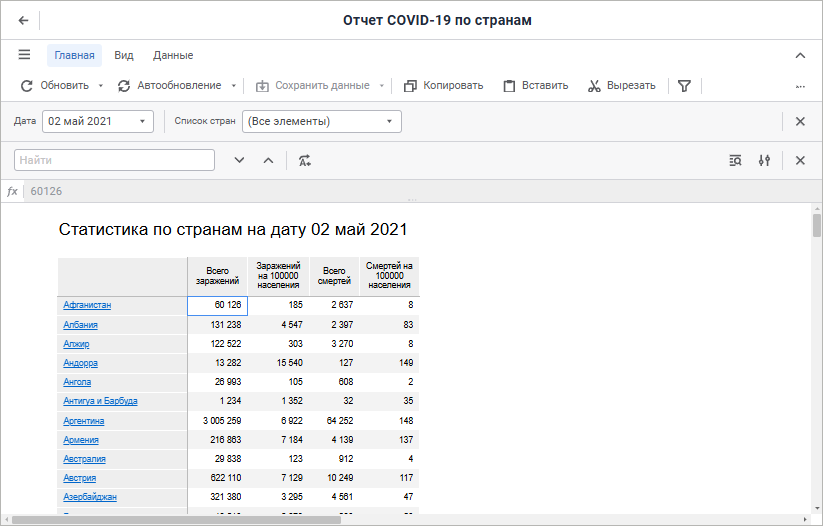Image resolution: width=823 pixels, height=526 pixels.
Task: Open the Дата dropdown list
Action: click(x=143, y=122)
